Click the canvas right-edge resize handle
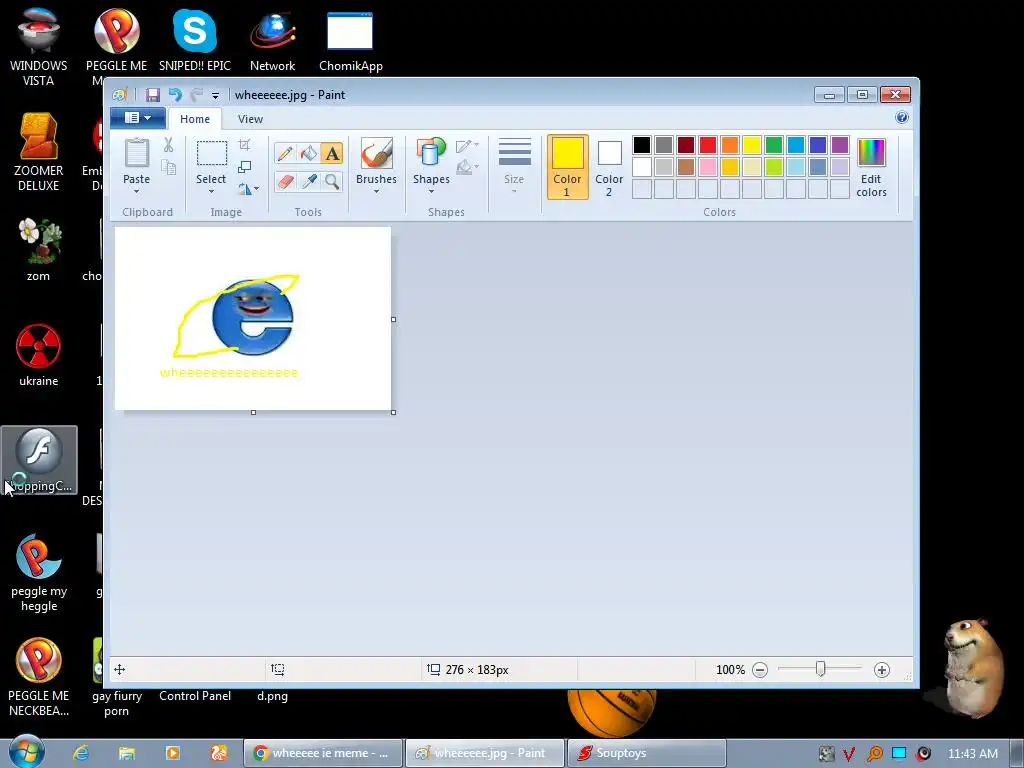The height and width of the screenshot is (768, 1024). 393,319
